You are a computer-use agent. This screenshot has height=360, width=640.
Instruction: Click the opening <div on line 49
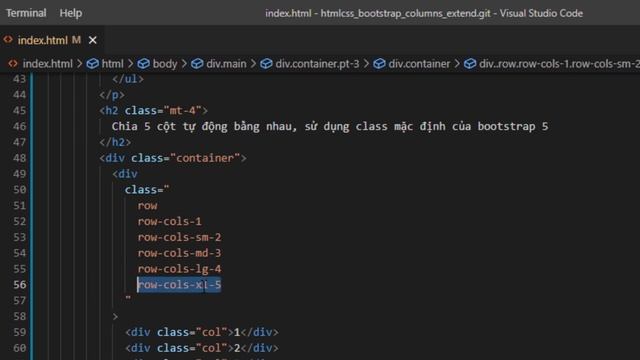pyautogui.click(x=125, y=174)
